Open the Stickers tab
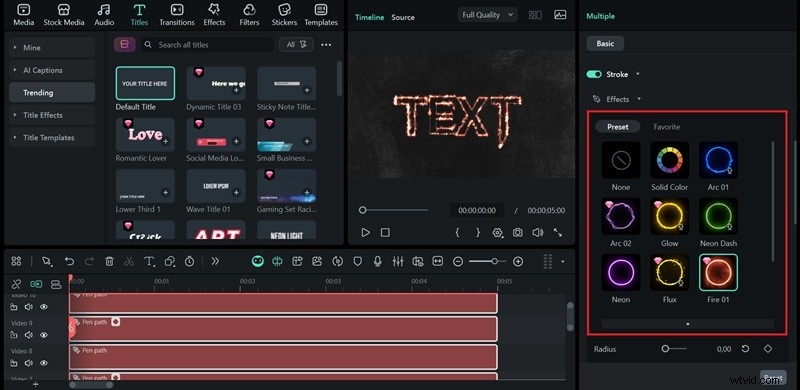The image size is (800, 390). tap(284, 15)
